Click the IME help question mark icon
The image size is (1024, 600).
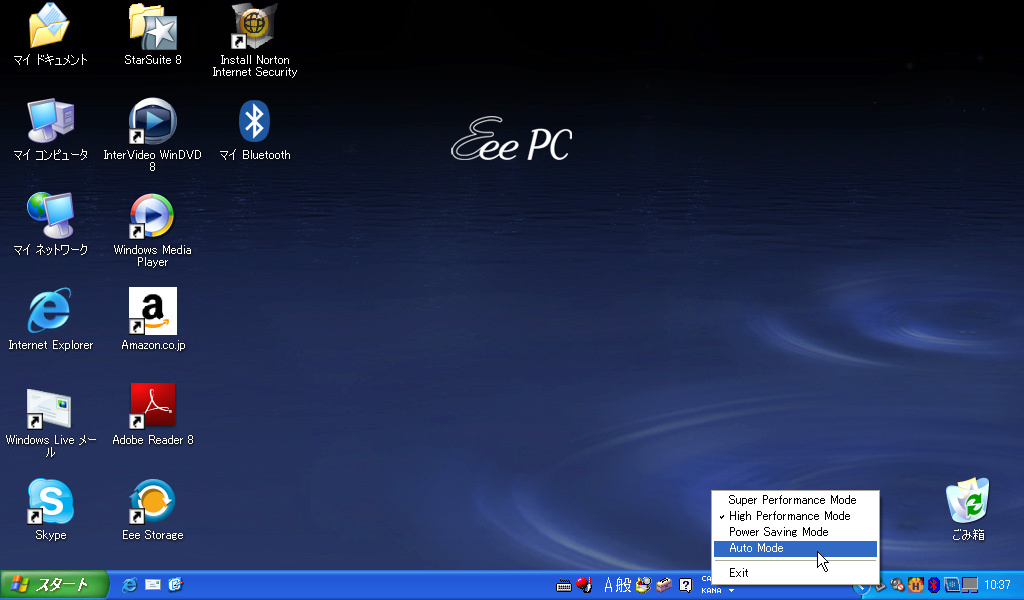tap(685, 585)
